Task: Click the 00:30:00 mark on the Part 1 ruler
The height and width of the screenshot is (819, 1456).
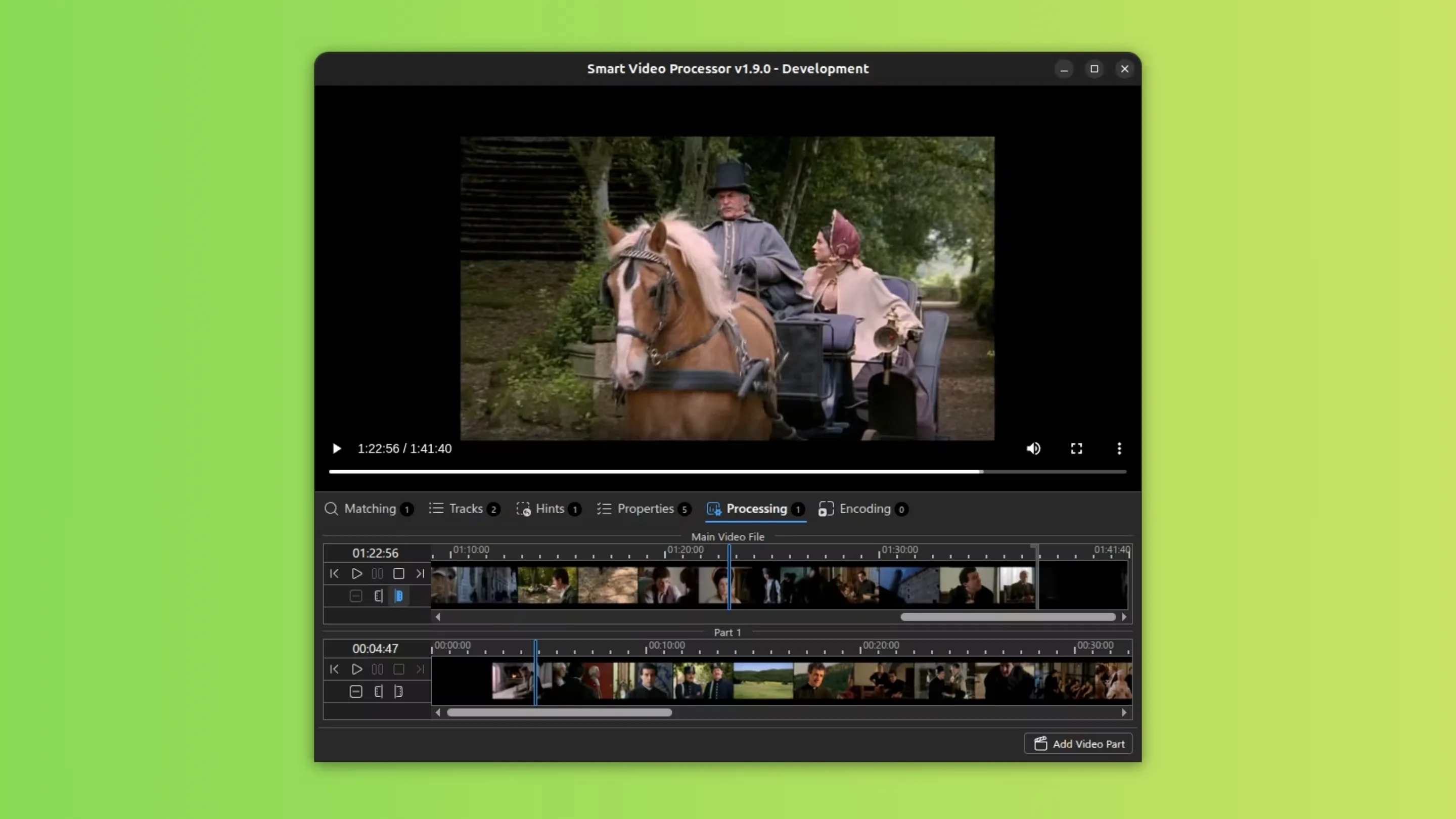Action: click(x=1095, y=645)
